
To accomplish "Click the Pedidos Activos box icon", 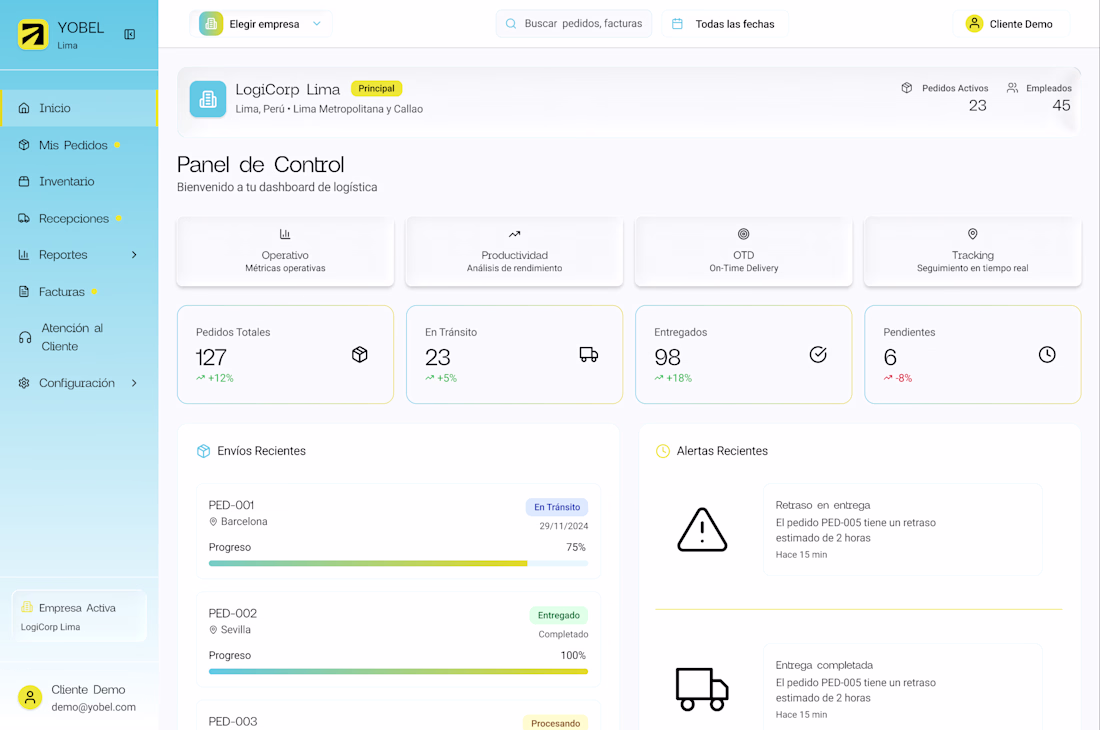I will click(906, 88).
